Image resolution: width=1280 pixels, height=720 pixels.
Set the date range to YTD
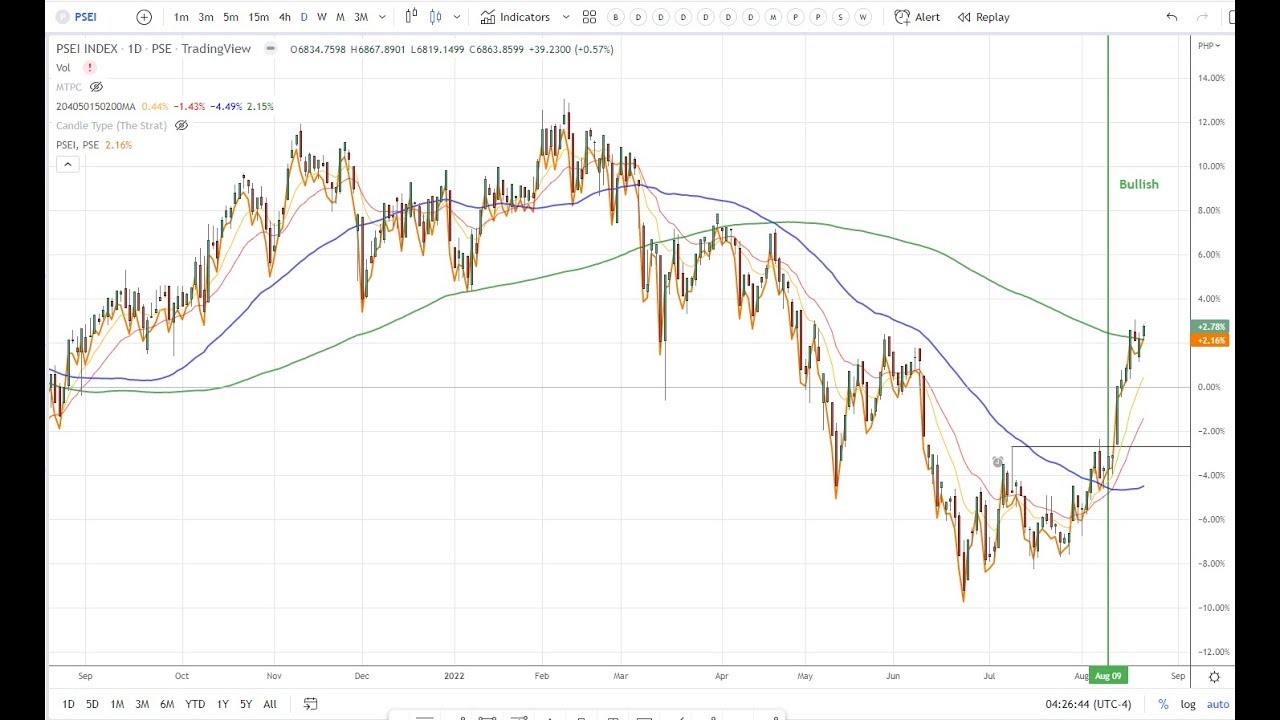click(195, 704)
